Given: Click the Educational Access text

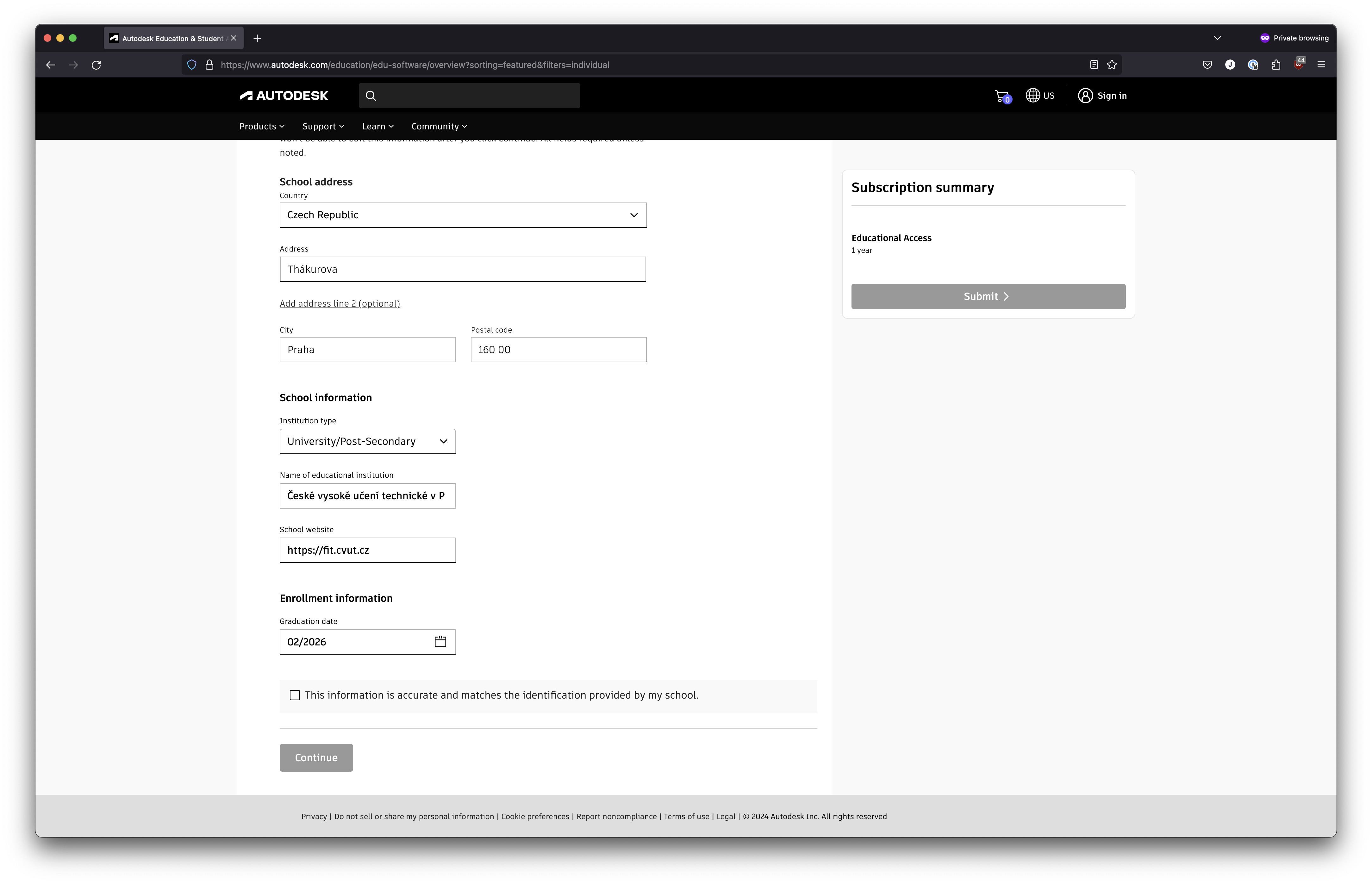Looking at the screenshot, I should click(x=891, y=238).
